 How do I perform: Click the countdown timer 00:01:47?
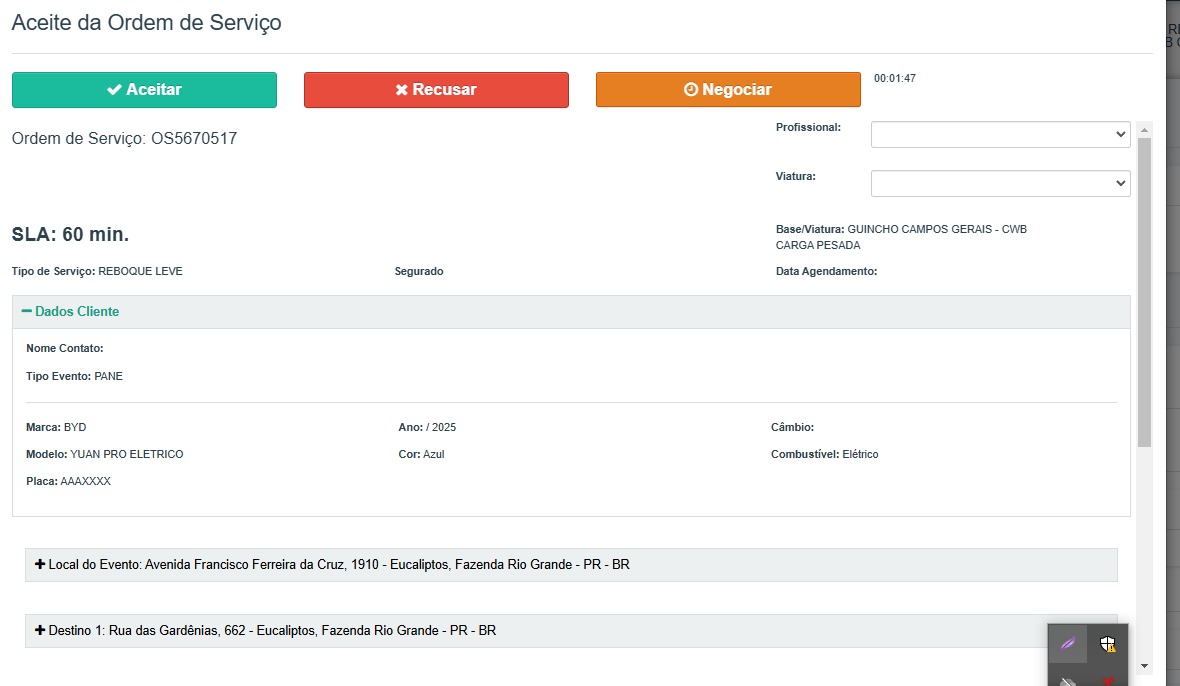(x=895, y=78)
